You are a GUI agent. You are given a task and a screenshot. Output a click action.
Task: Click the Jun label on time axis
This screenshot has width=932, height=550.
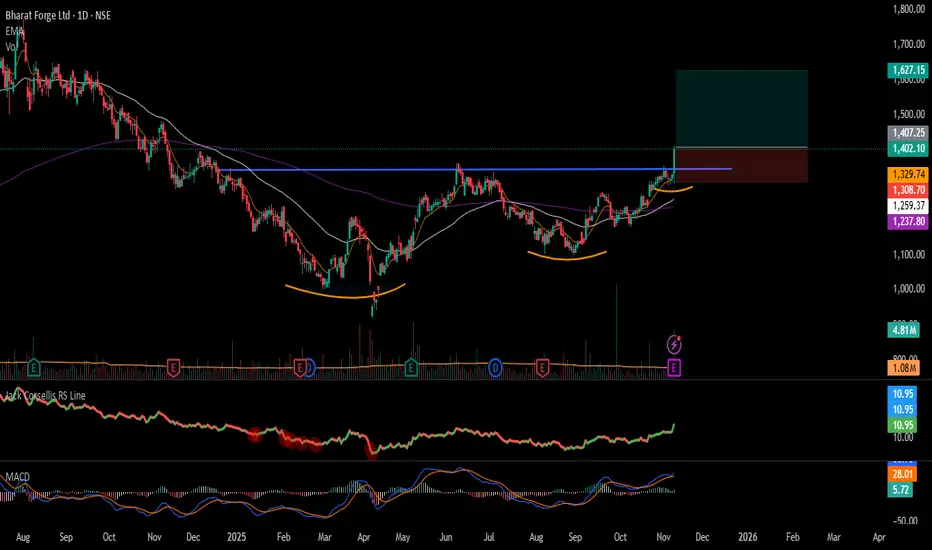[445, 537]
